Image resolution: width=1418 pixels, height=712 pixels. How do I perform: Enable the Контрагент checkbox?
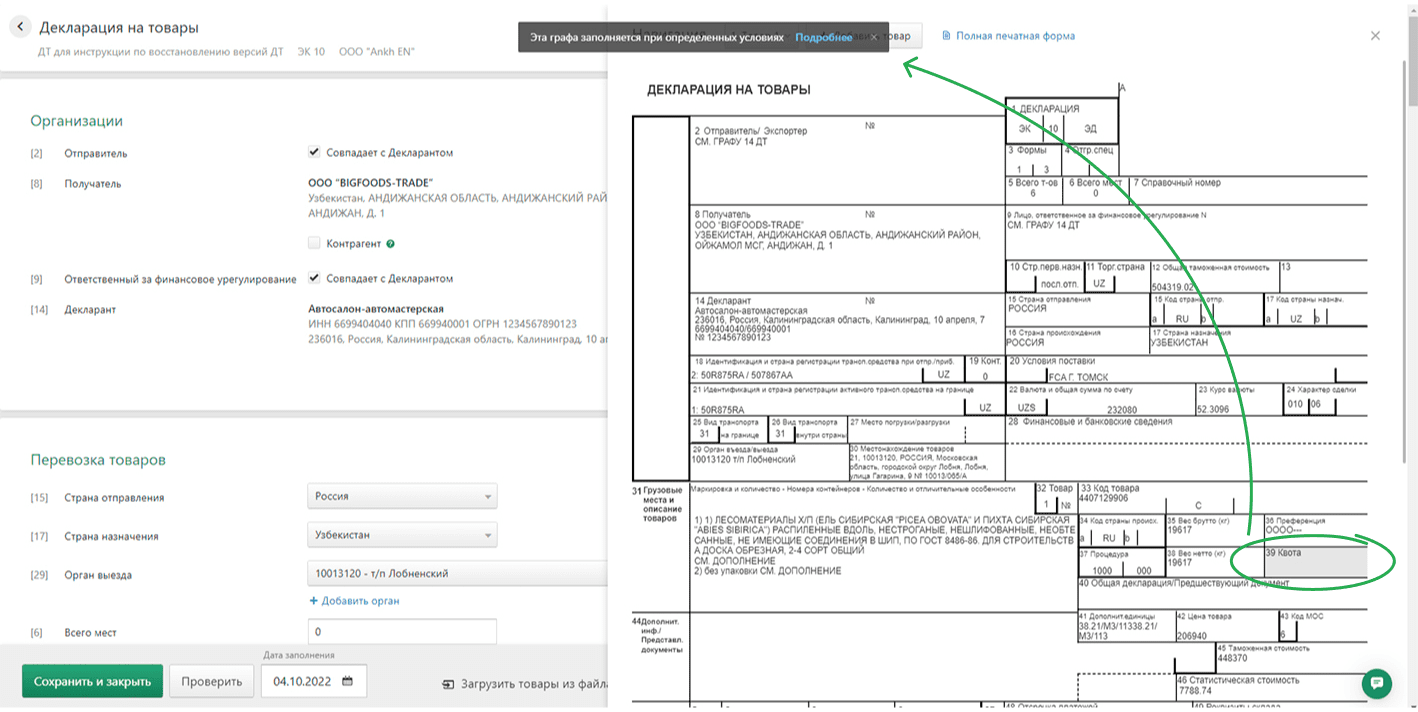pyautogui.click(x=315, y=243)
